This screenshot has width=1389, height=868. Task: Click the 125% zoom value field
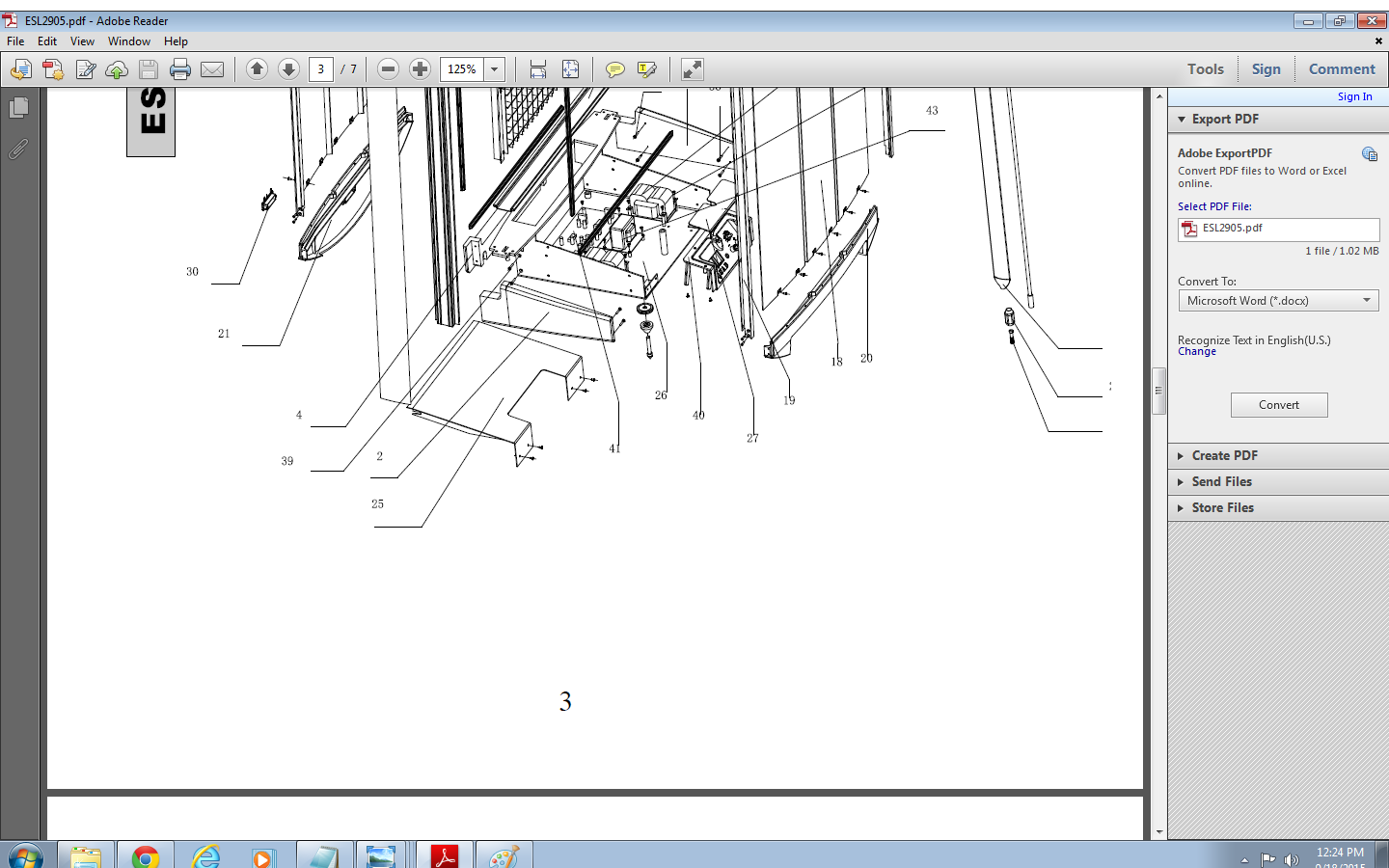pyautogui.click(x=462, y=69)
